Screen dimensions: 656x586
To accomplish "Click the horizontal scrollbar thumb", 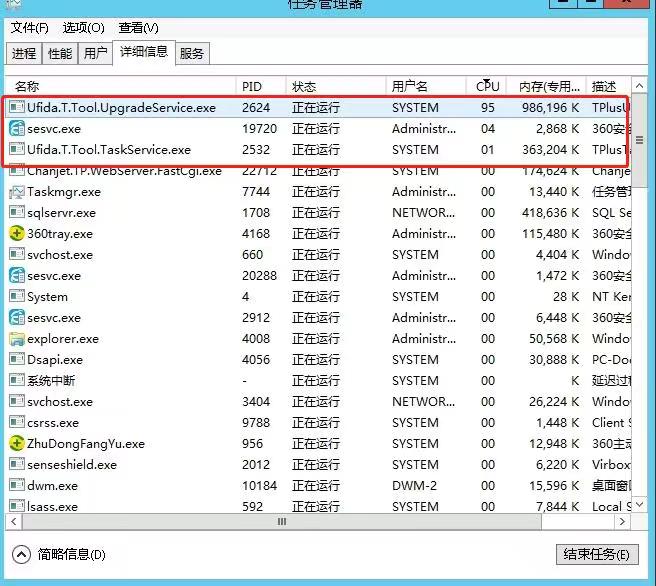I will pyautogui.click(x=282, y=522).
